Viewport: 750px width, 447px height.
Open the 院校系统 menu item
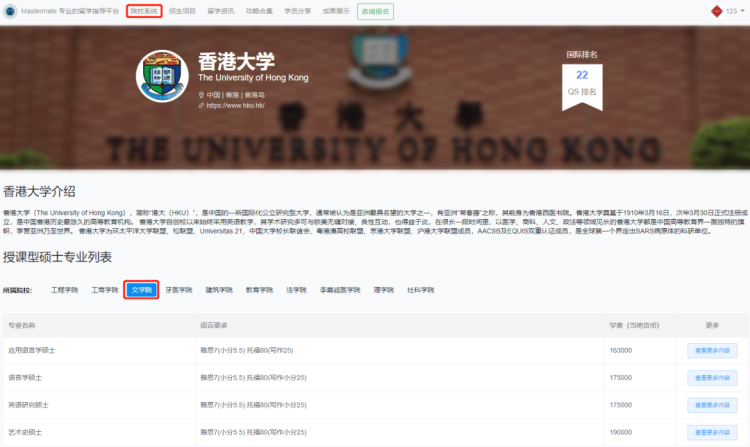144,11
